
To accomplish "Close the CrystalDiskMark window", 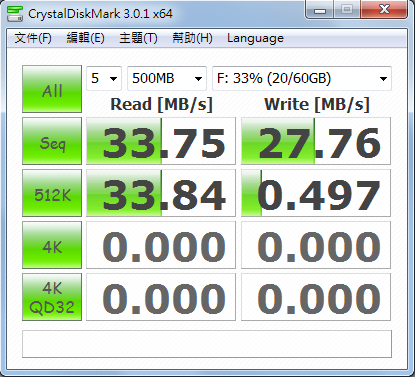I will coord(384,10).
